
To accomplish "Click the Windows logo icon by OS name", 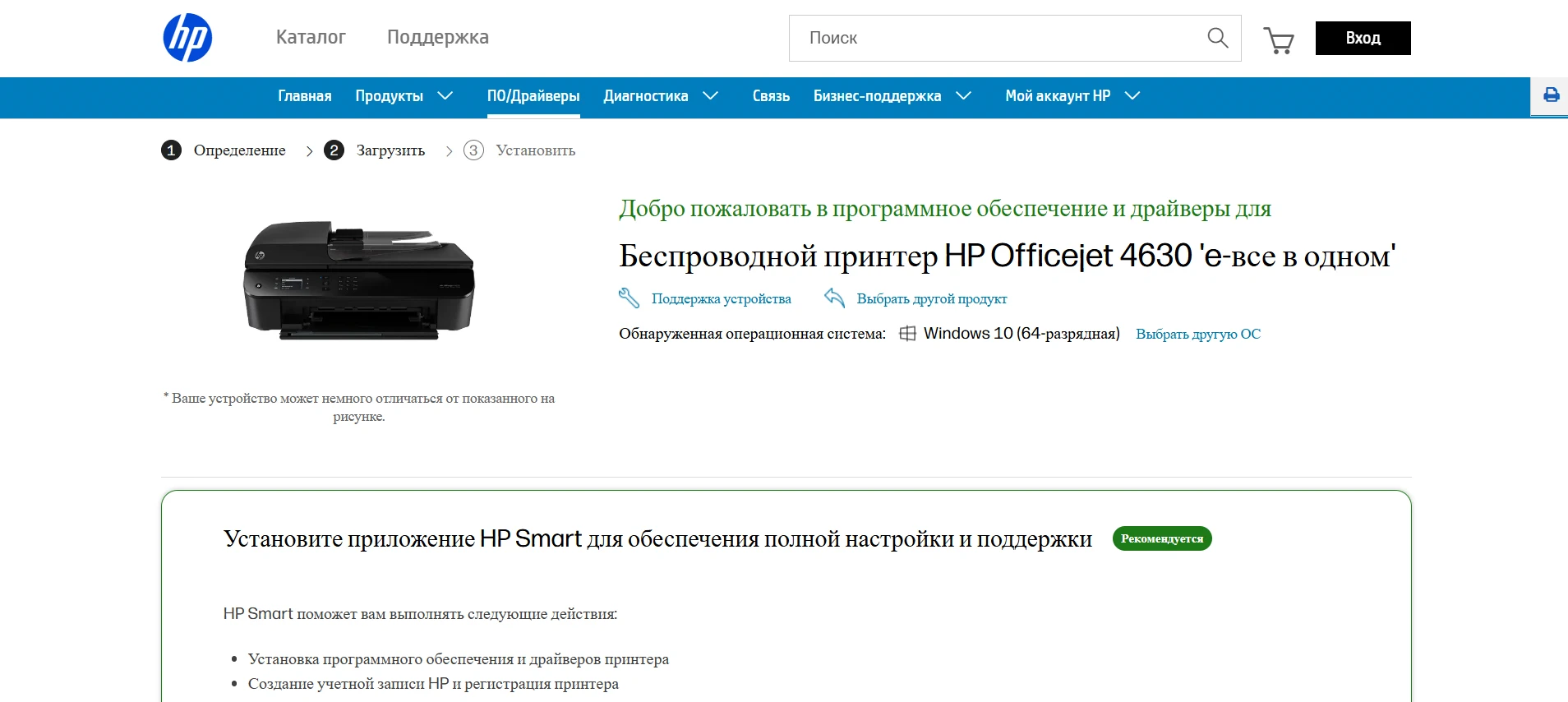I will click(x=907, y=334).
